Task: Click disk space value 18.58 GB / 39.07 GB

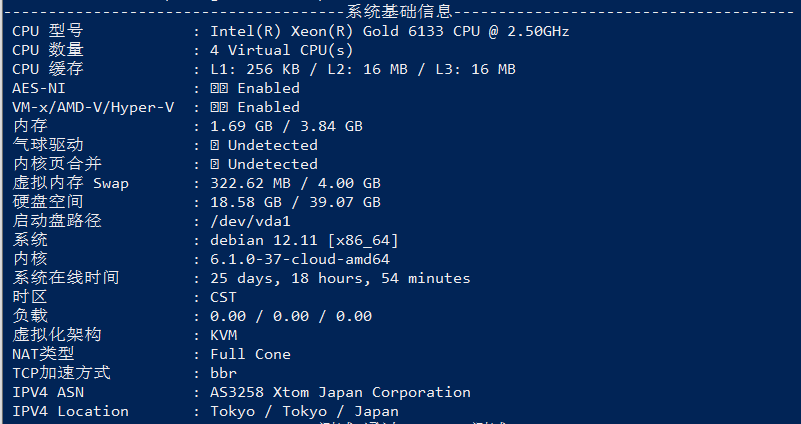Action: (295, 202)
